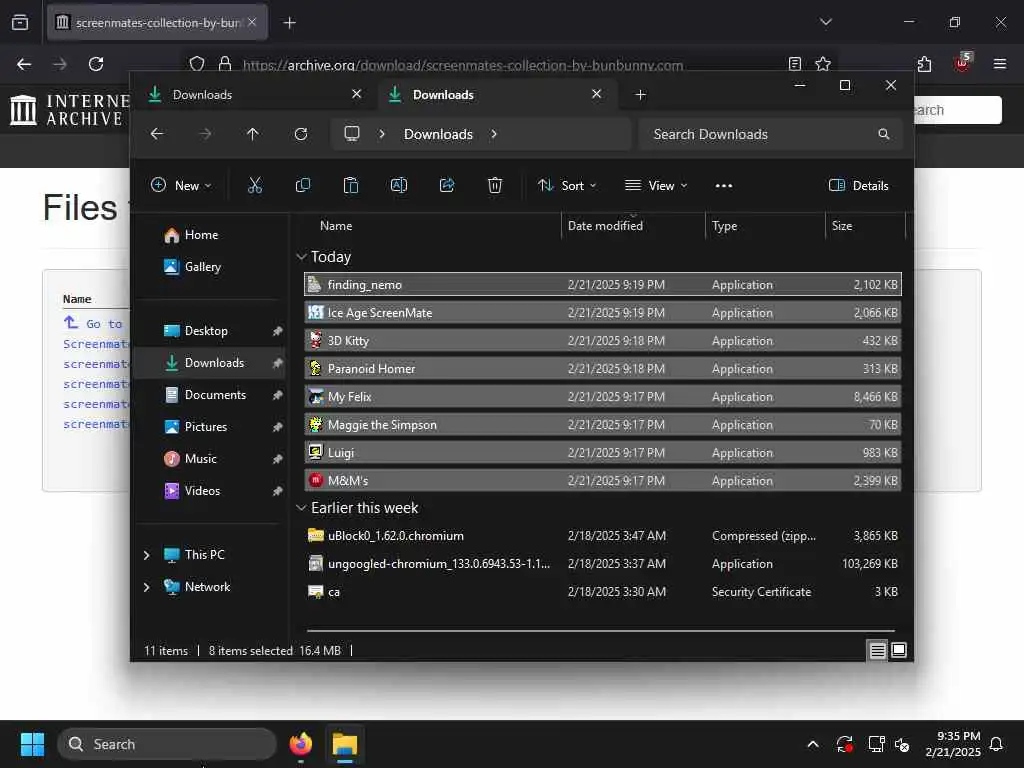Click the Share icon in Explorer toolbar

click(x=447, y=185)
